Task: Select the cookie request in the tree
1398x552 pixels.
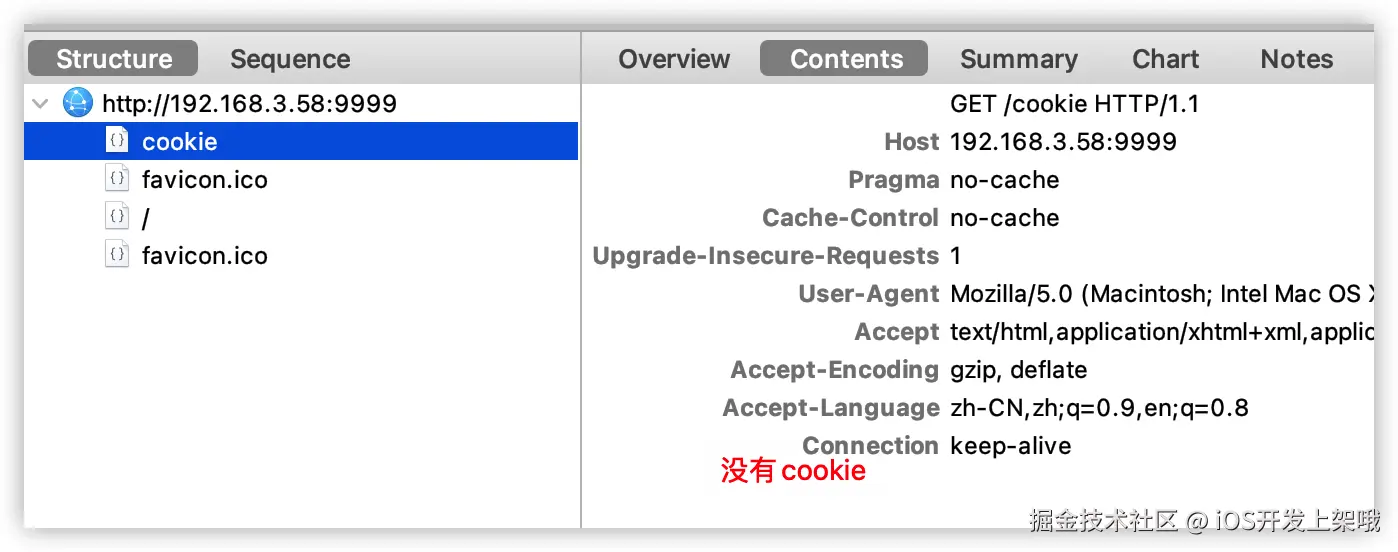Action: [180, 142]
